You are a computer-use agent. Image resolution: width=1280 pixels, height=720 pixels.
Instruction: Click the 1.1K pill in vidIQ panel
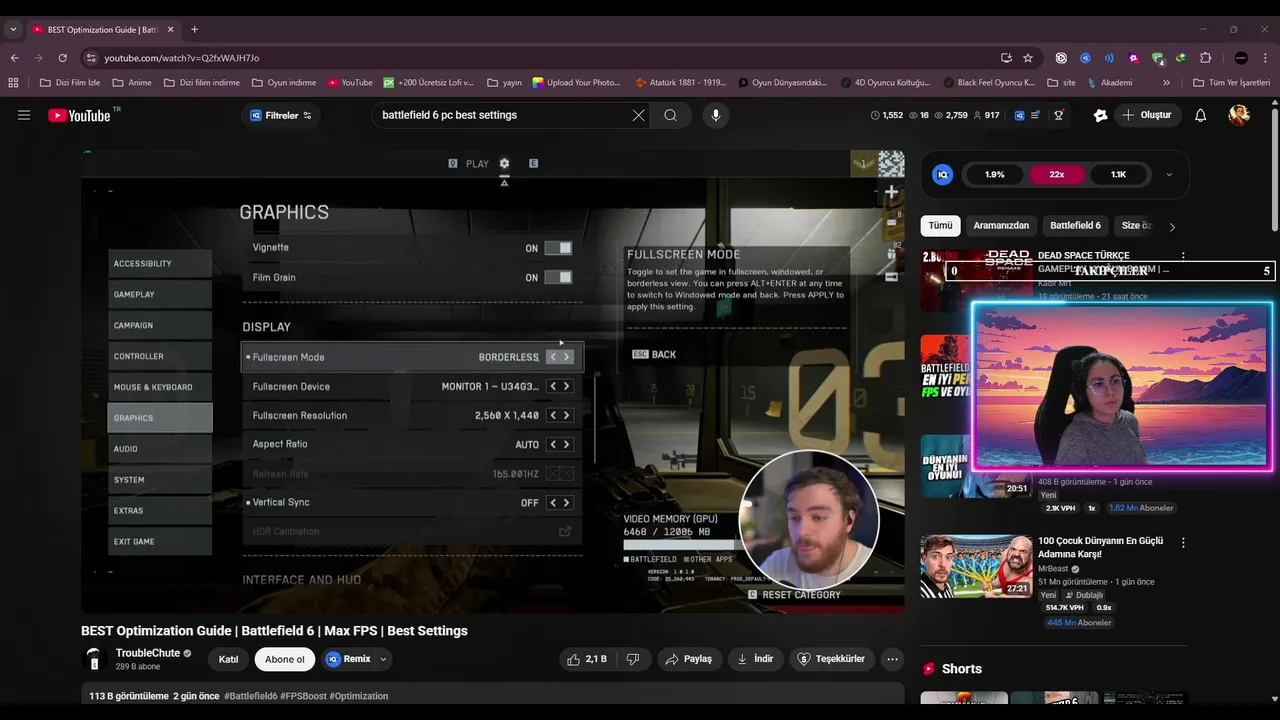[1118, 174]
